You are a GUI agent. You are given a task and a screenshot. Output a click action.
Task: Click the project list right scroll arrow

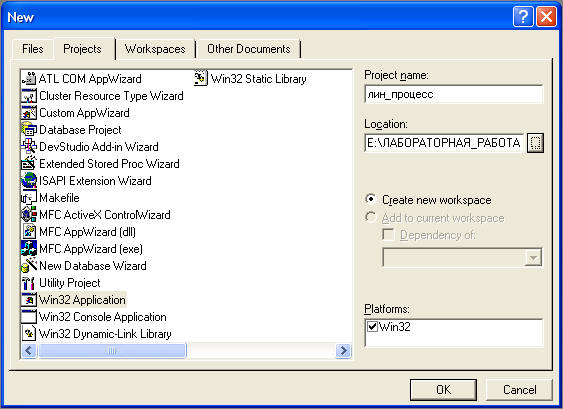point(343,350)
